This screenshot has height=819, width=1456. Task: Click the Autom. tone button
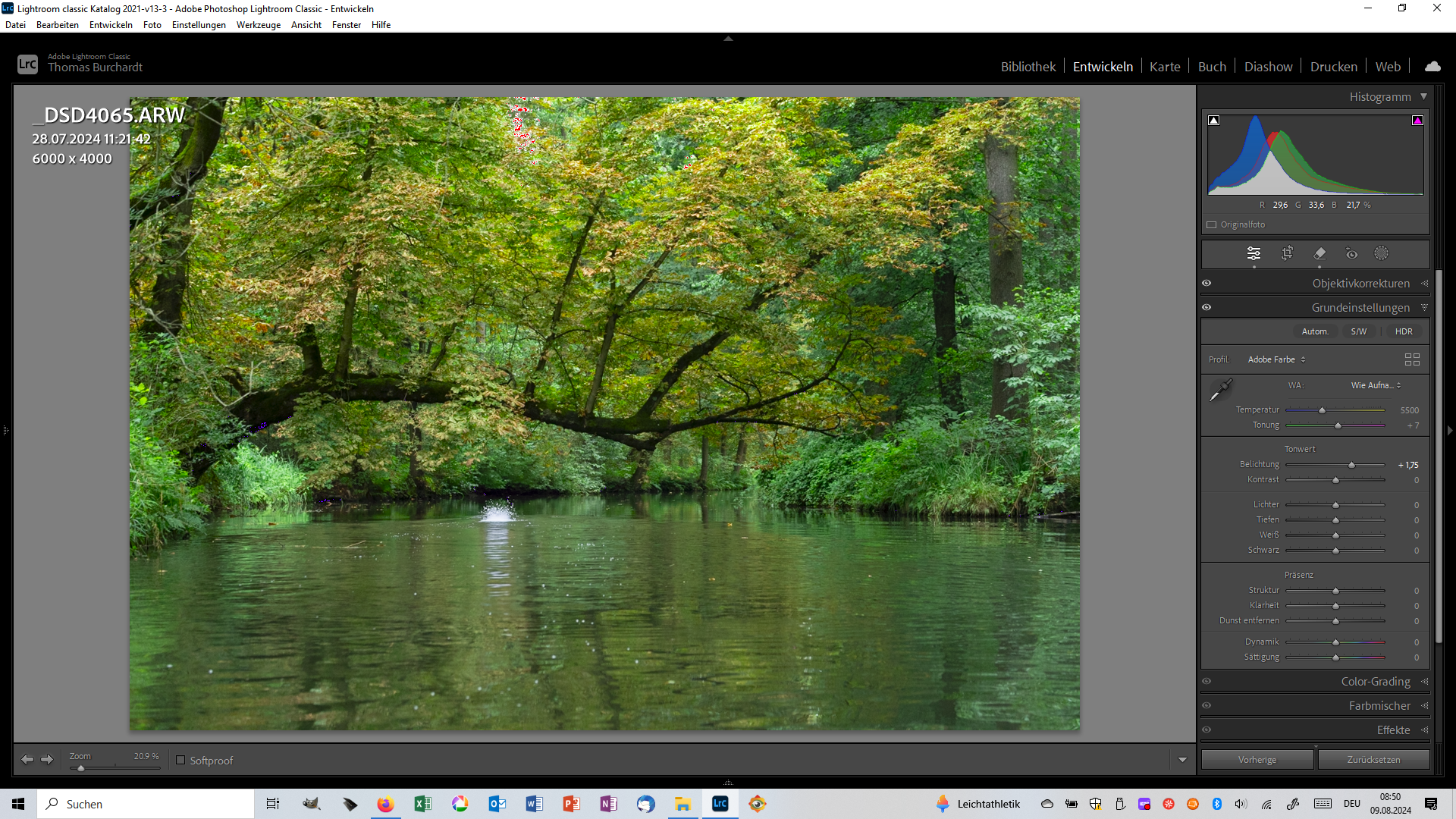coord(1315,331)
